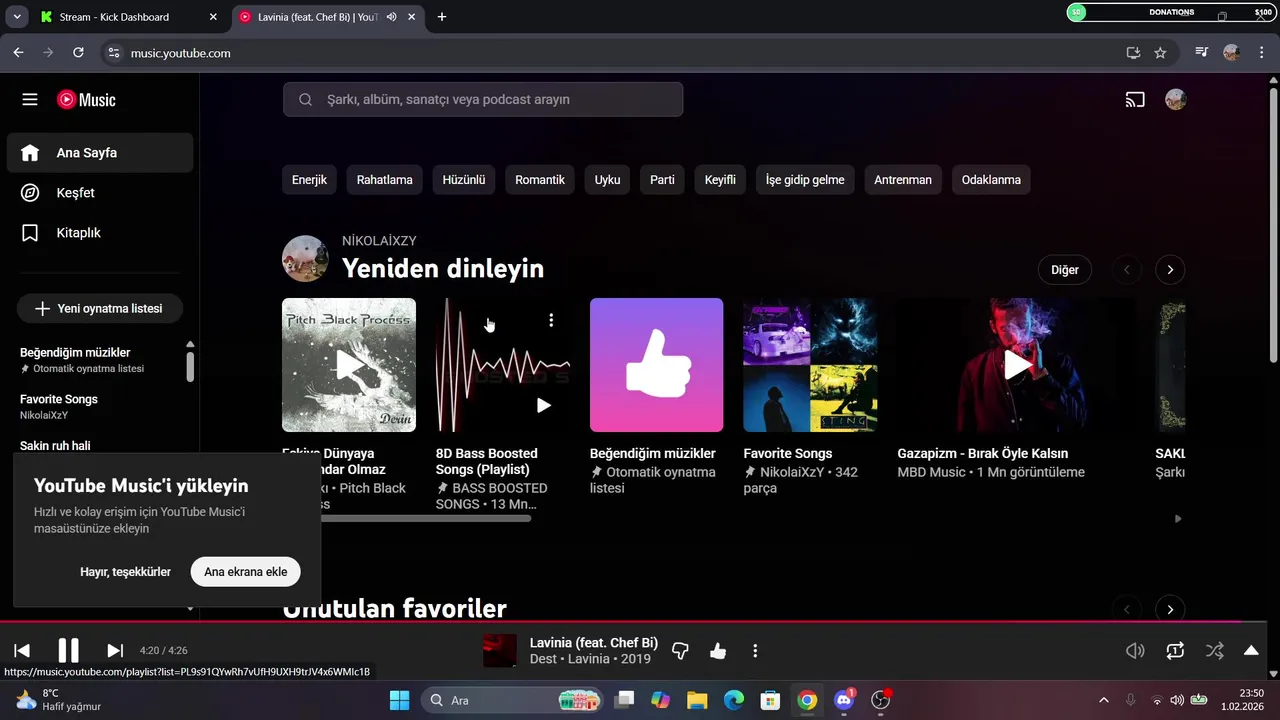This screenshot has height=720, width=1280.
Task: Open Lavinia album art in player bar
Action: click(500, 650)
